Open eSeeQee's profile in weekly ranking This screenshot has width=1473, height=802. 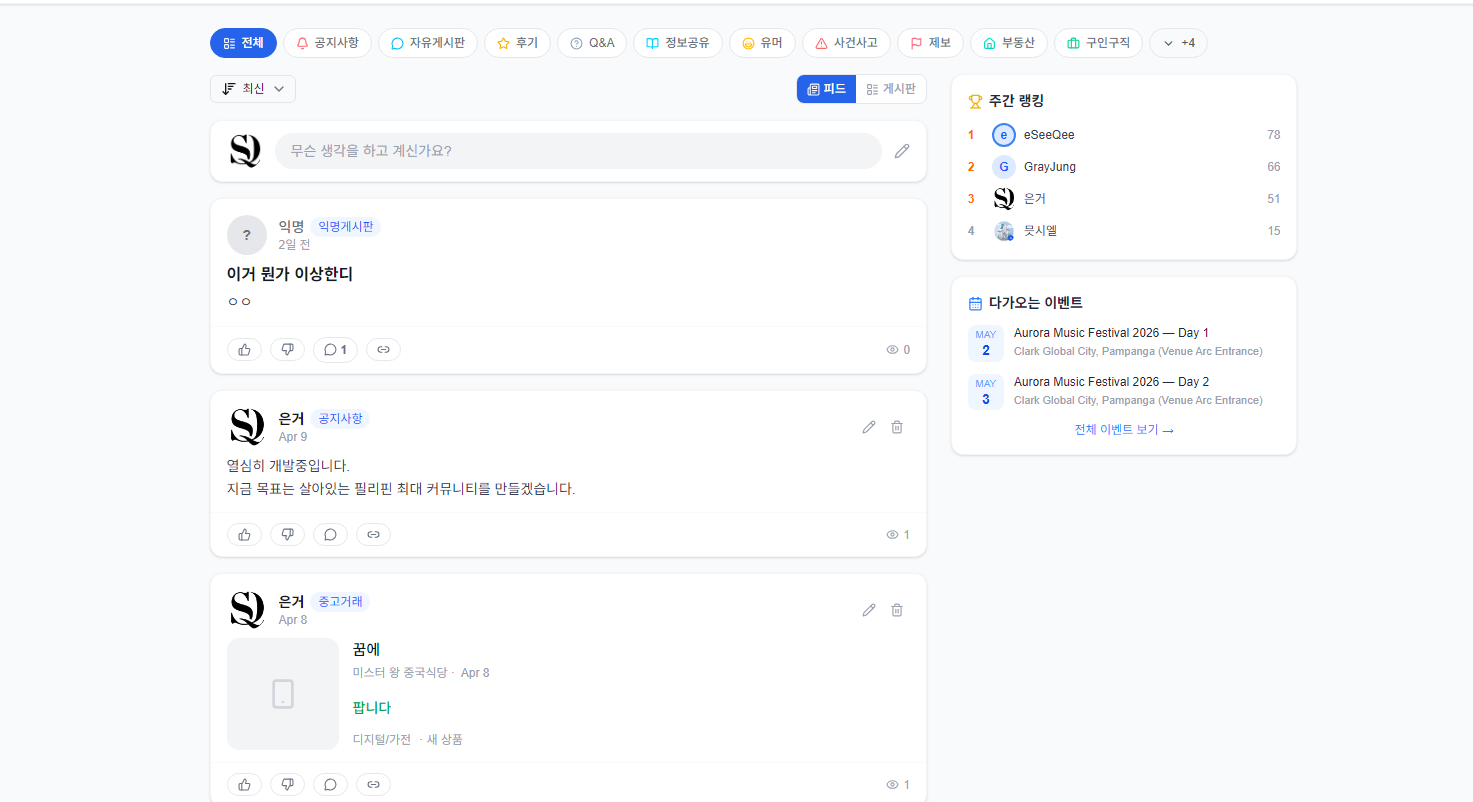point(1048,135)
